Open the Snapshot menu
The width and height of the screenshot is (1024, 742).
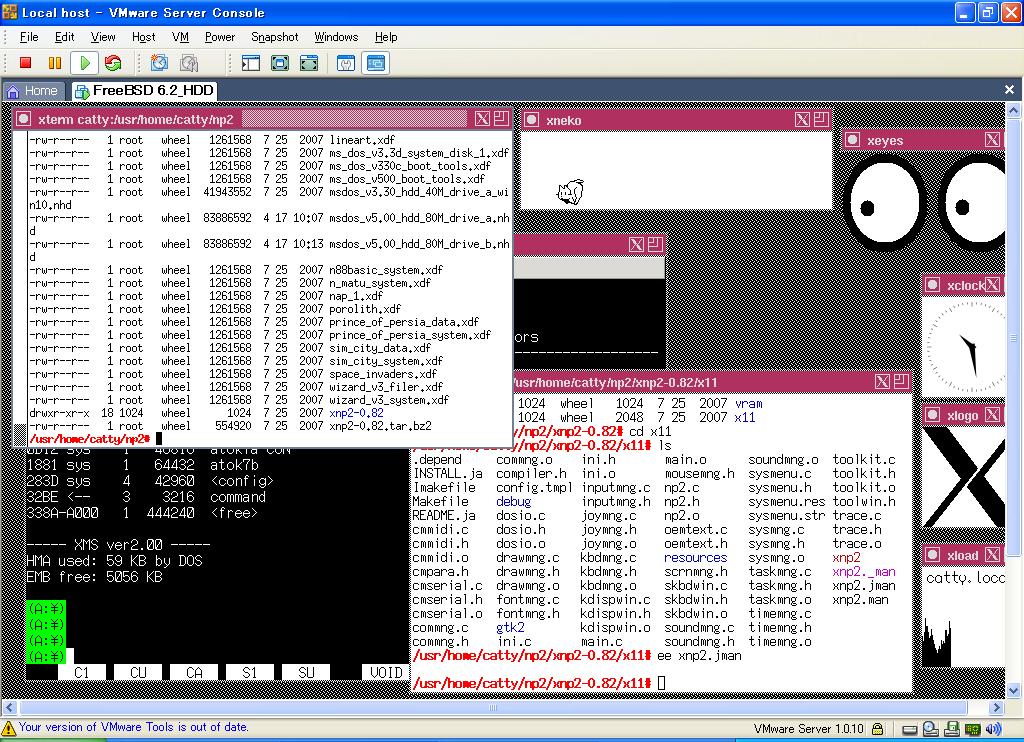point(274,37)
